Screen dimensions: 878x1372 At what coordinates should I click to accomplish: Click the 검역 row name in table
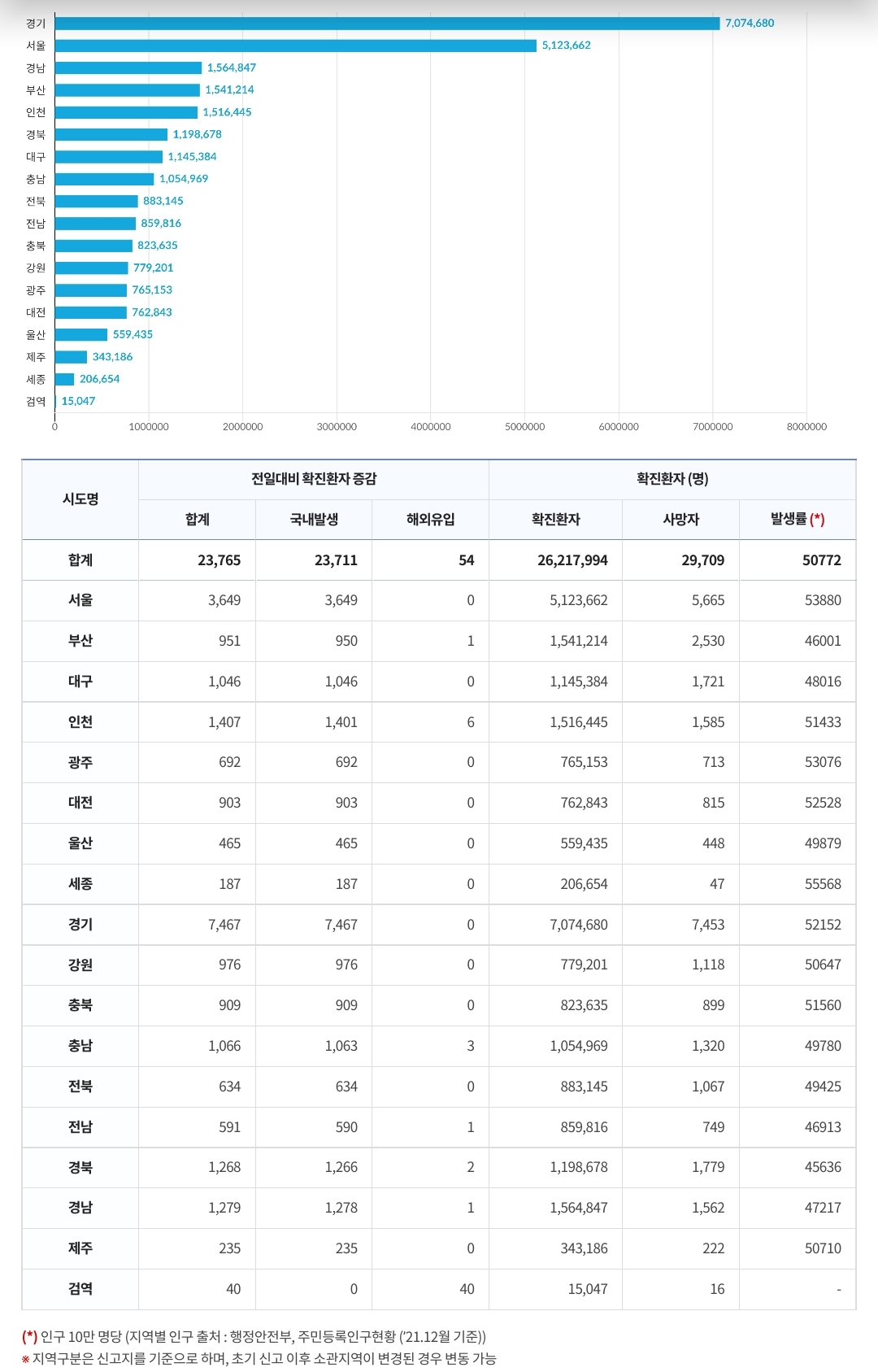point(80,1289)
